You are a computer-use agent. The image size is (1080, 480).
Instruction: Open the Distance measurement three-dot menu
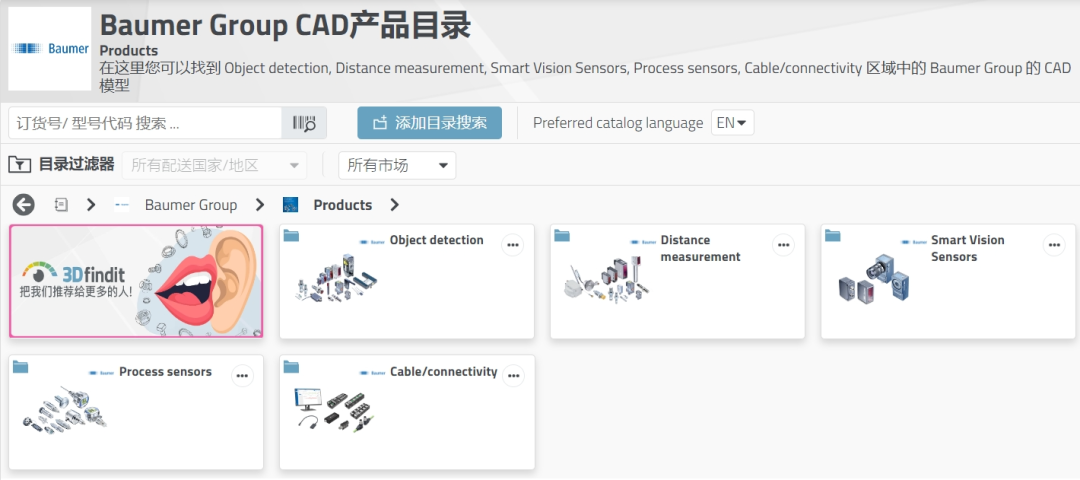point(782,244)
